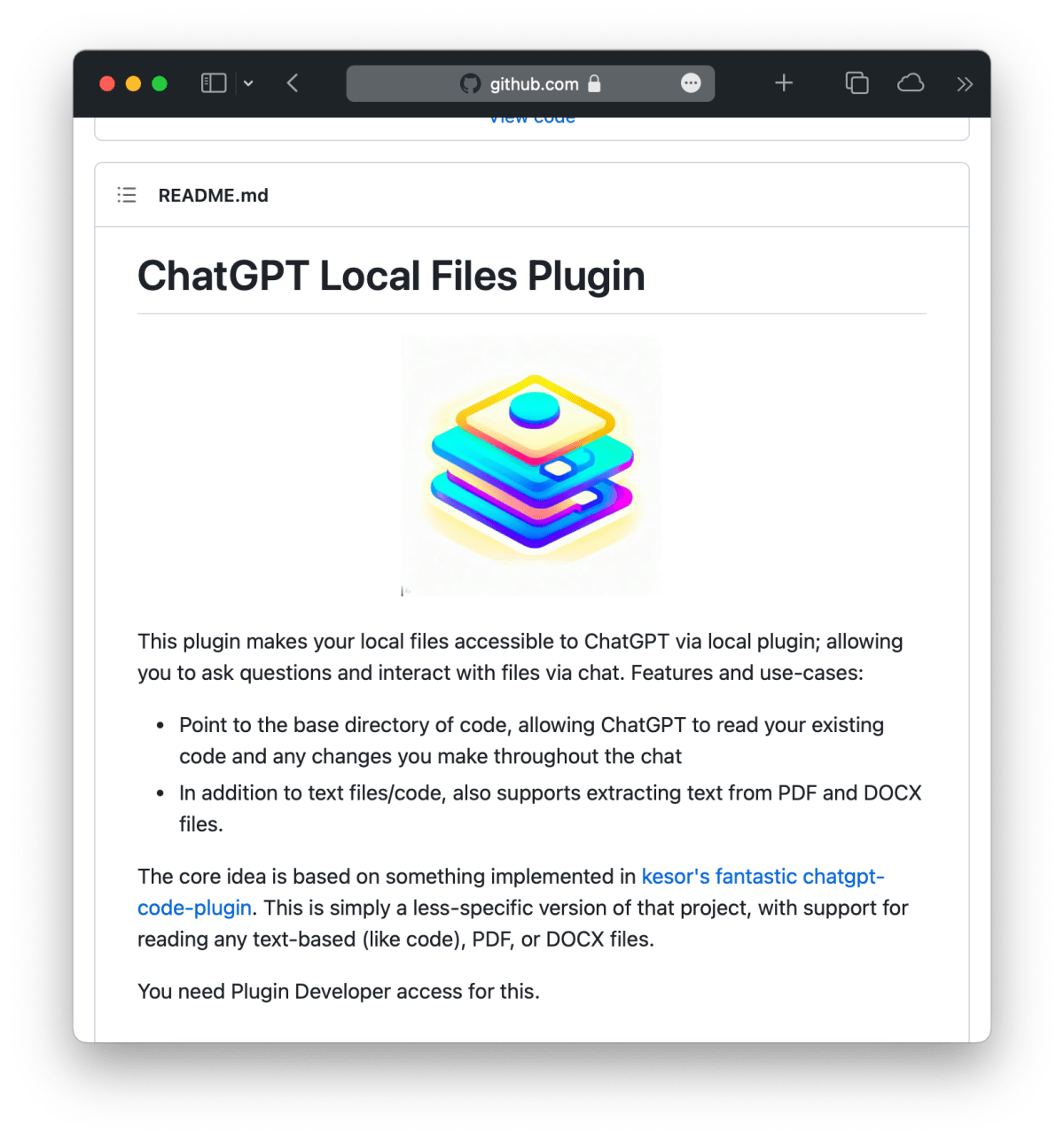Open the sidebar options dropdown chevron
Viewport: 1064px width, 1139px height.
pos(248,83)
